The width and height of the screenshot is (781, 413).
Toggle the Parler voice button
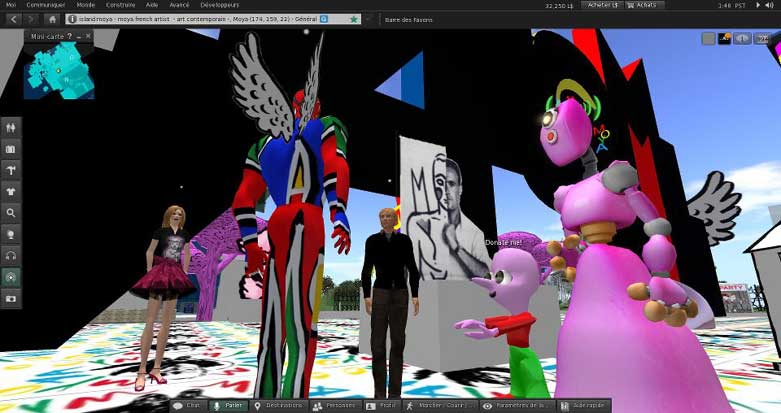pyautogui.click(x=229, y=406)
